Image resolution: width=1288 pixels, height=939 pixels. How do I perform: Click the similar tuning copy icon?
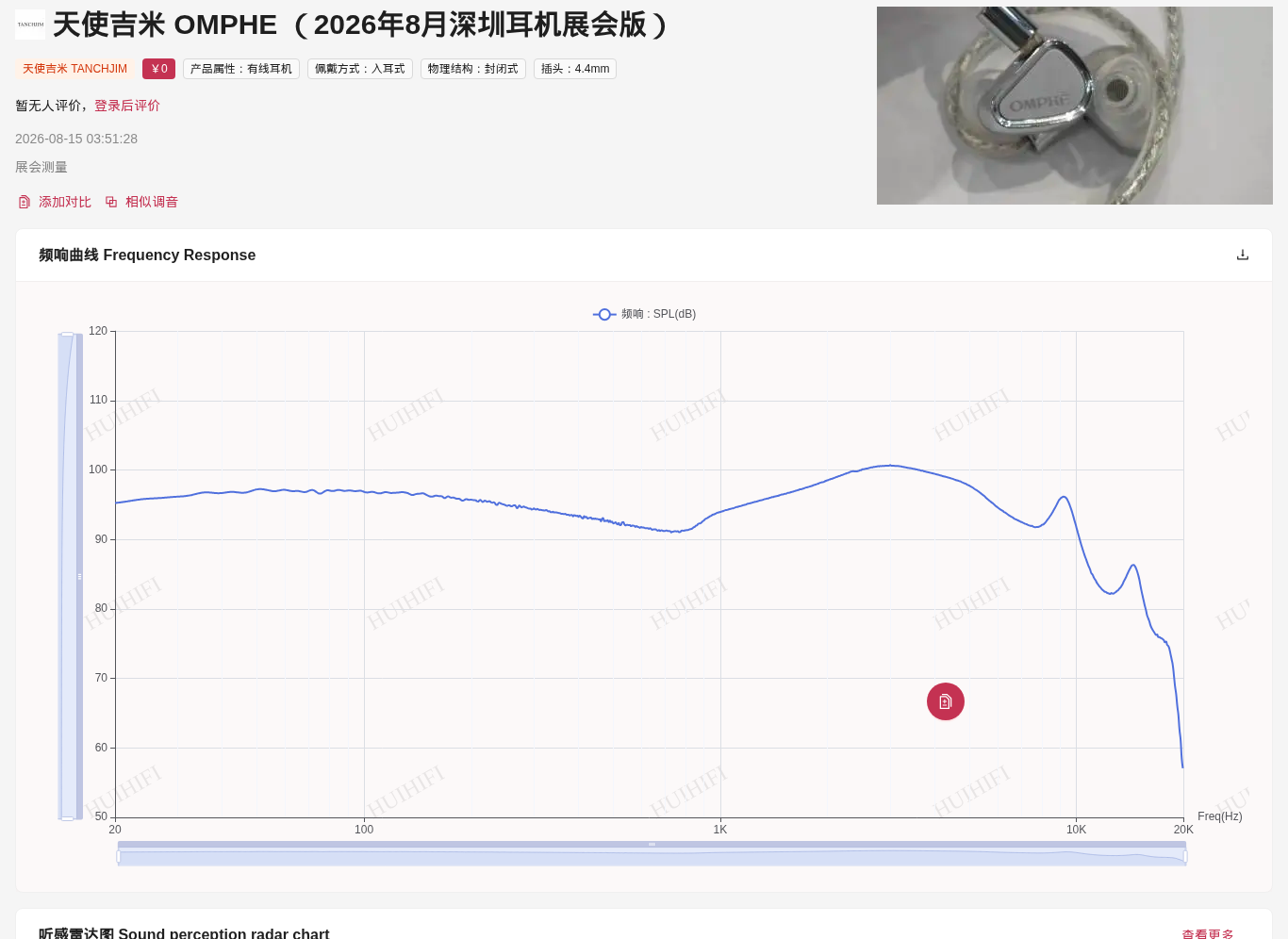tap(111, 202)
